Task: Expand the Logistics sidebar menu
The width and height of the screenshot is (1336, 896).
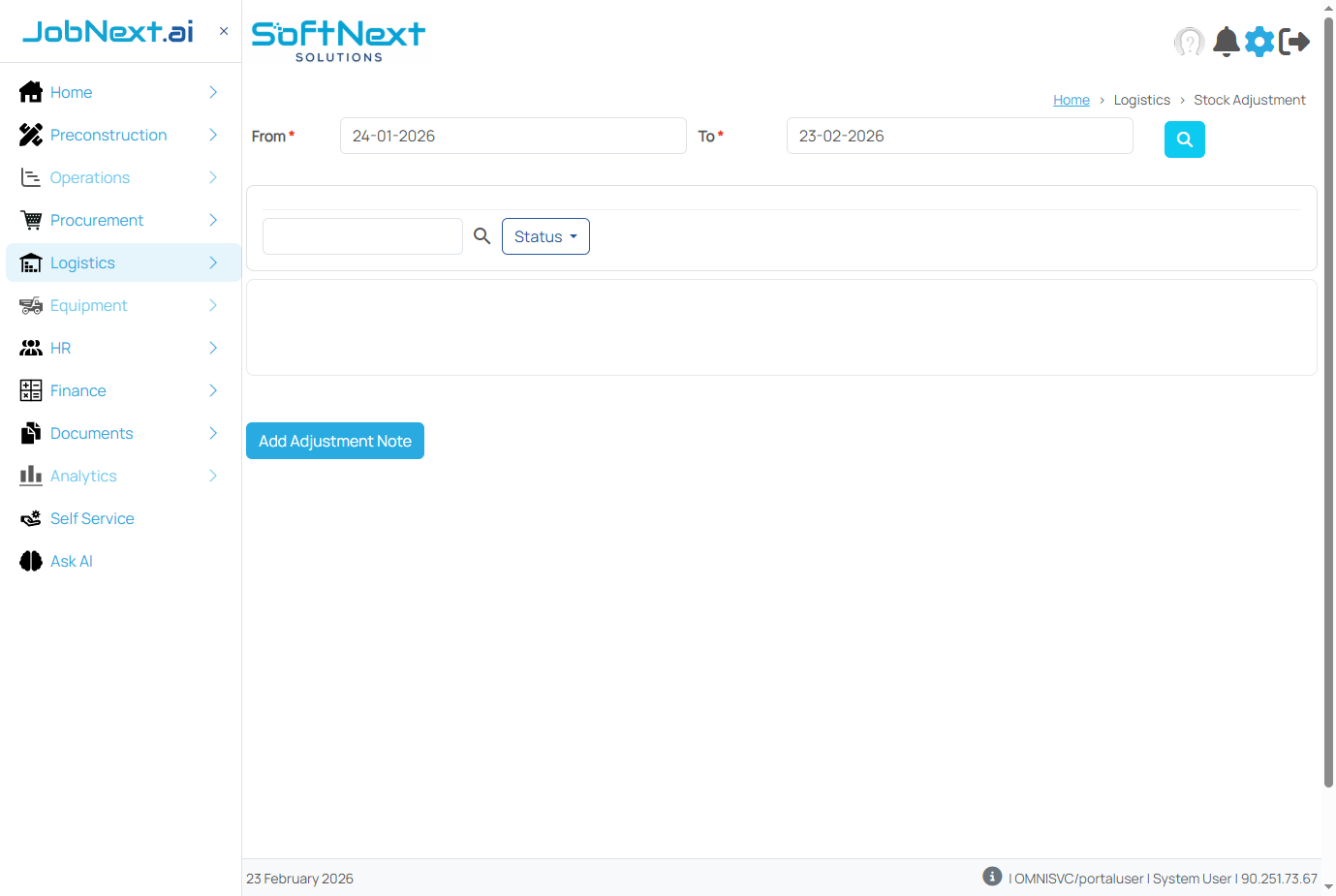Action: pos(212,263)
